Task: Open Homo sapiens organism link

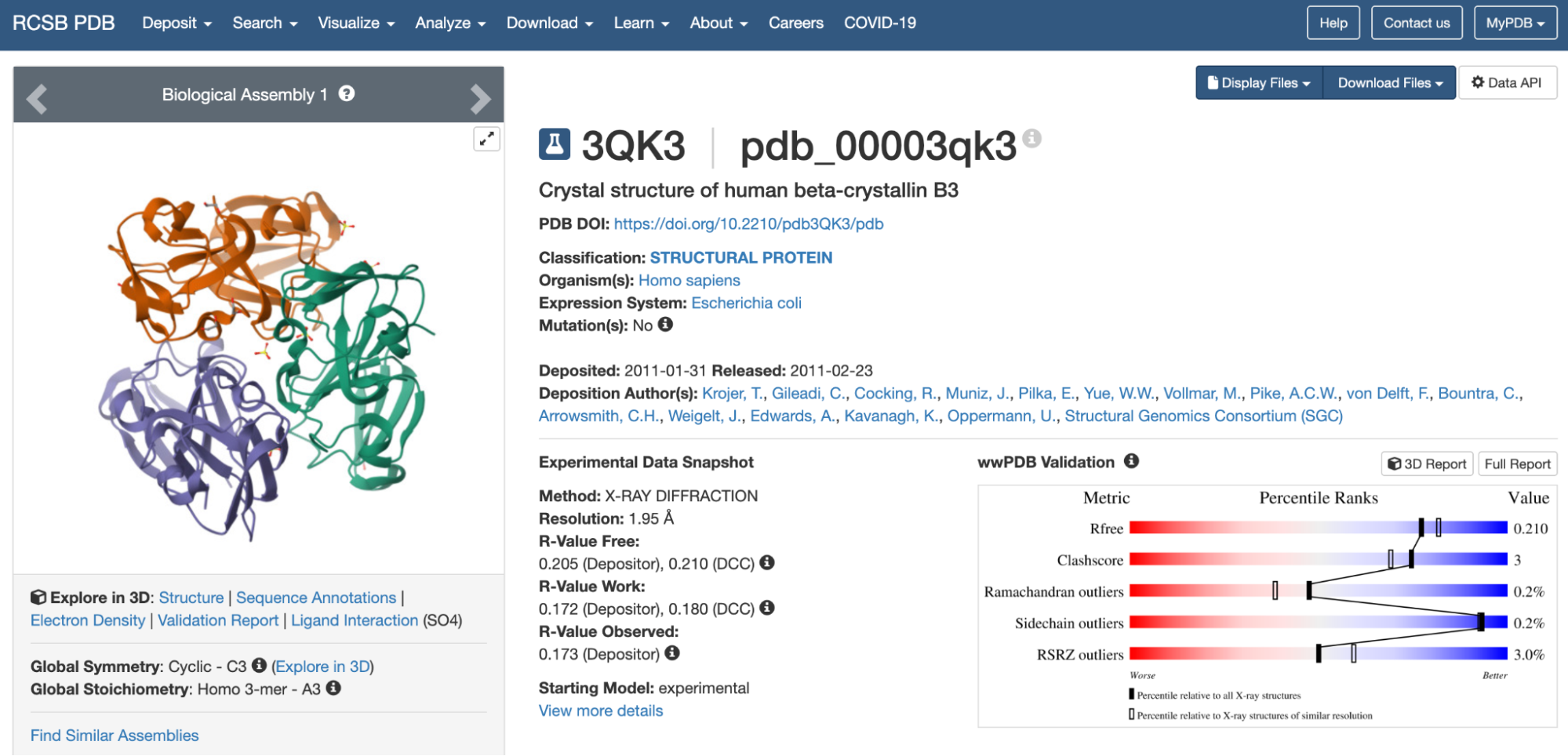Action: pos(689,281)
